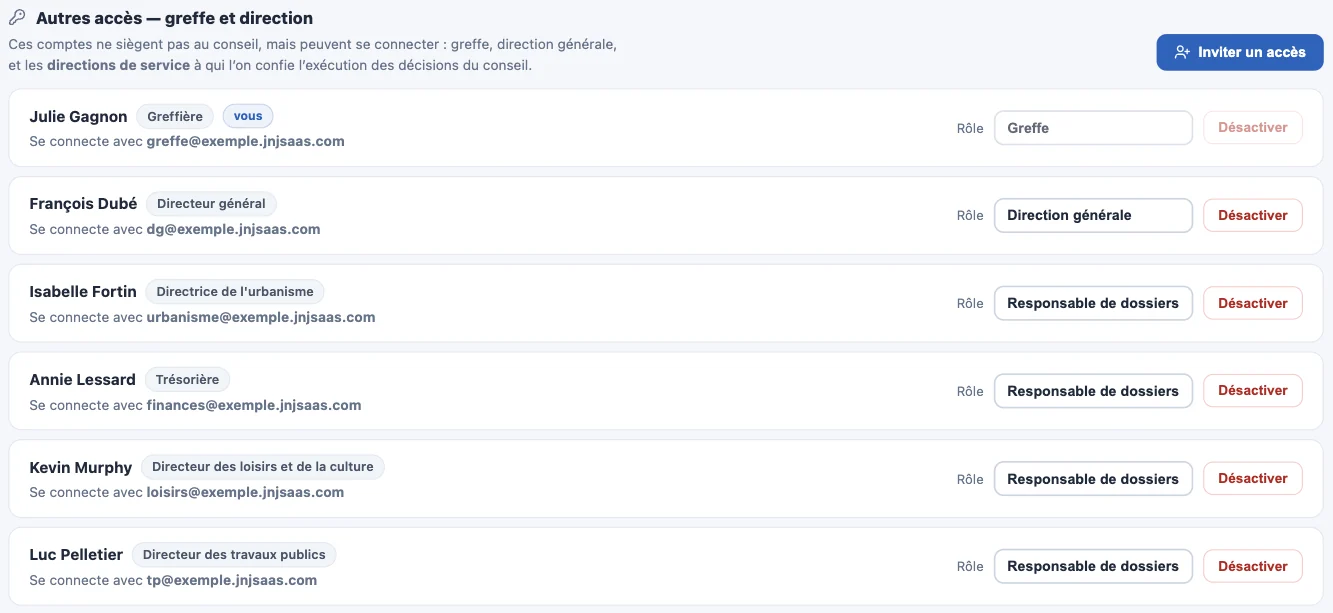This screenshot has height=613, width=1333.
Task: Open the Rôle dropdown for Luc Pelletier
Action: (1093, 566)
